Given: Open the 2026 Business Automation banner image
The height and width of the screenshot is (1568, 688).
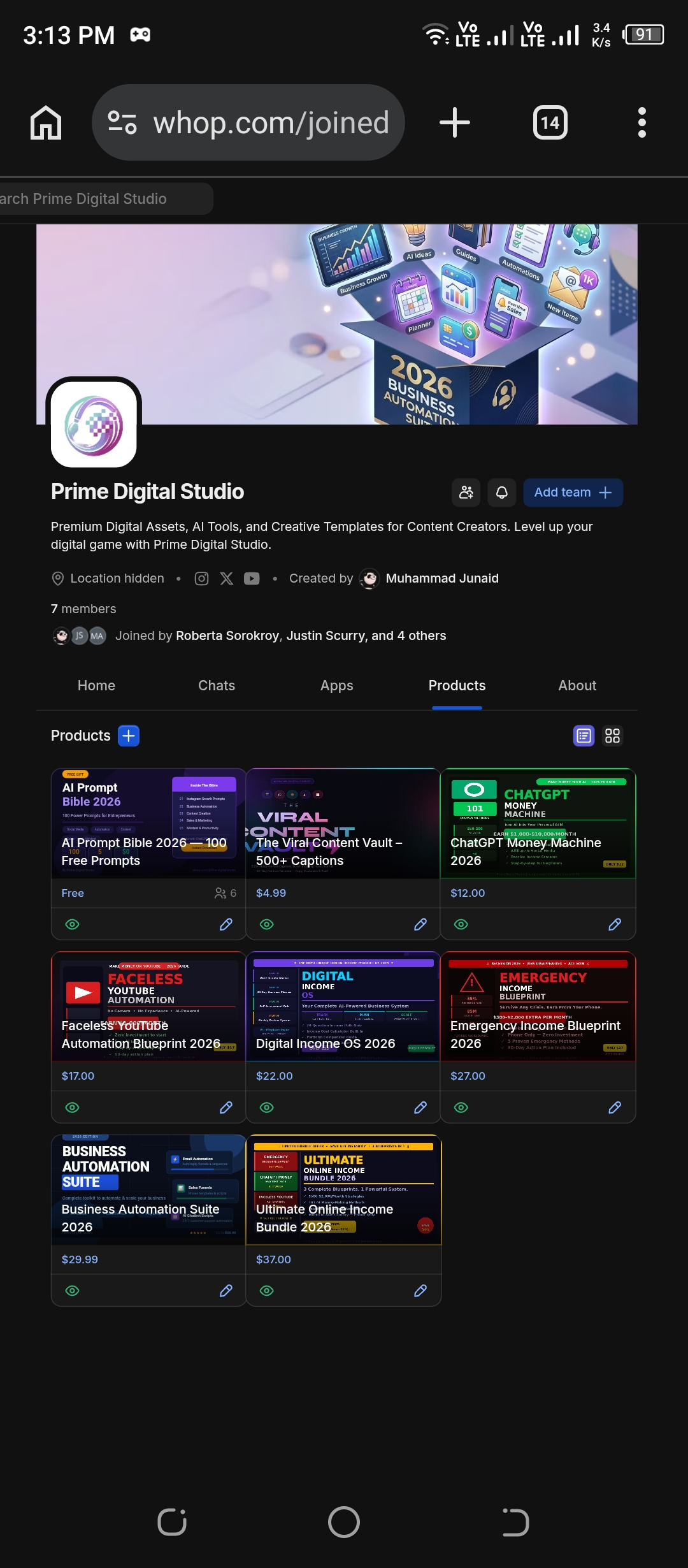Looking at the screenshot, I should tap(337, 324).
